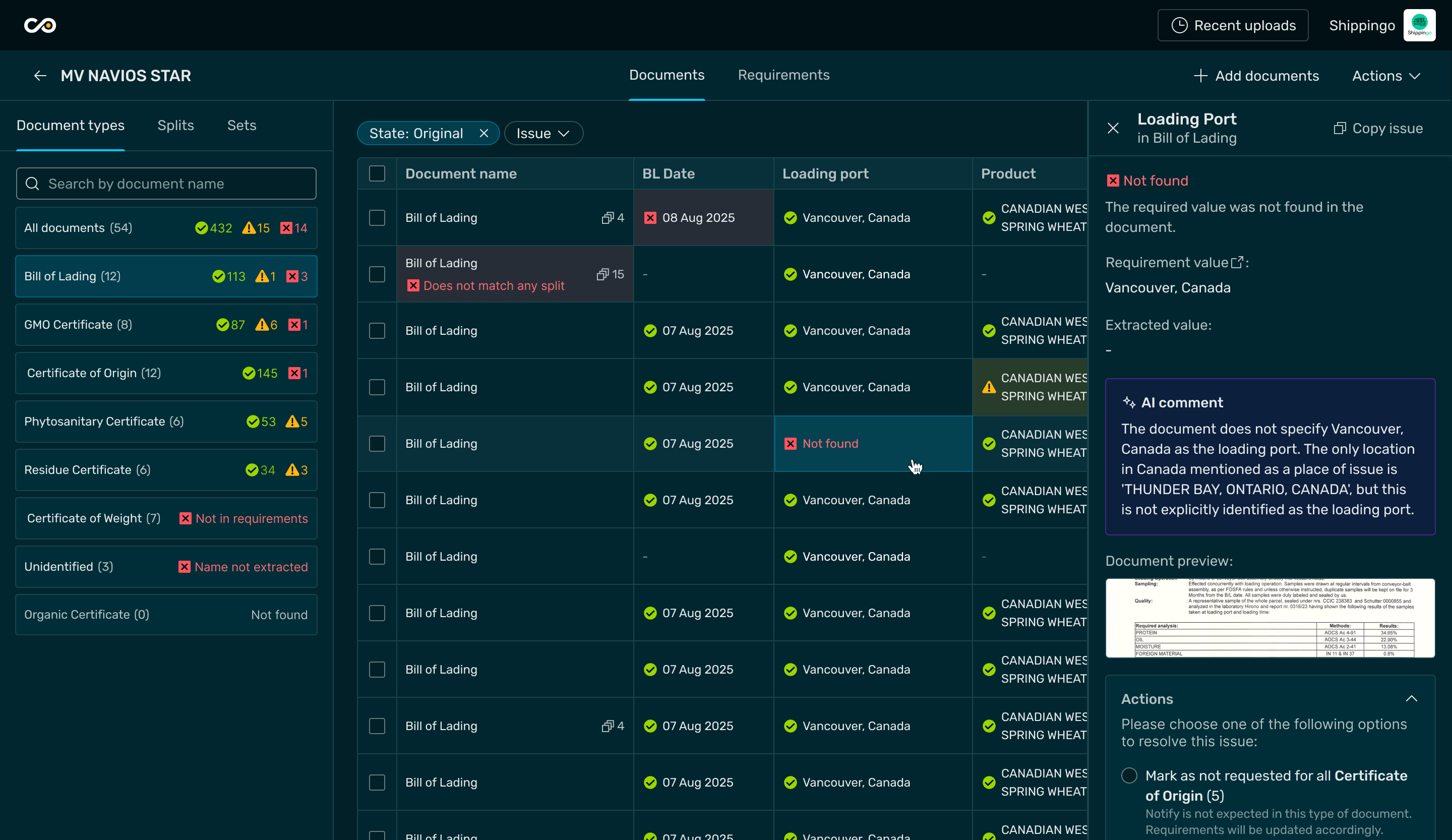Viewport: 1452px width, 840px height.
Task: Expand the Actions dropdown in header
Action: coord(1386,76)
